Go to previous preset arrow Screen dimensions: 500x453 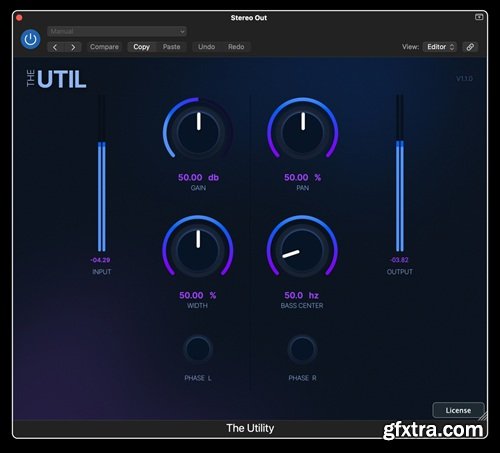click(55, 47)
